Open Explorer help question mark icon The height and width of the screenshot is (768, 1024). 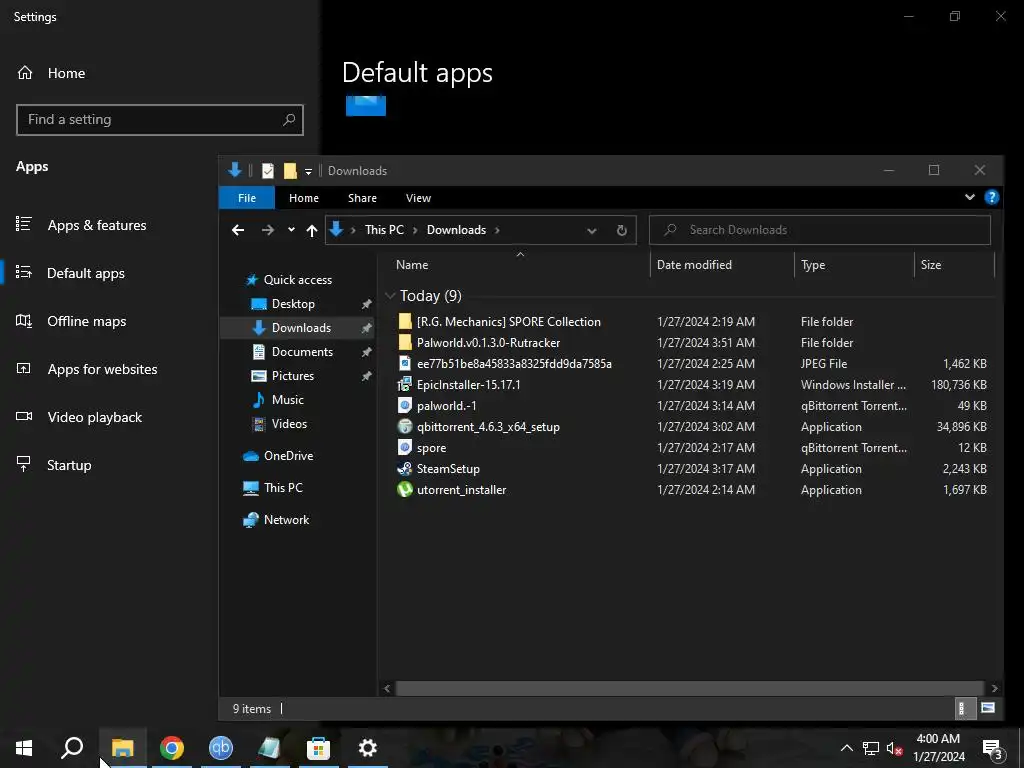tap(991, 197)
